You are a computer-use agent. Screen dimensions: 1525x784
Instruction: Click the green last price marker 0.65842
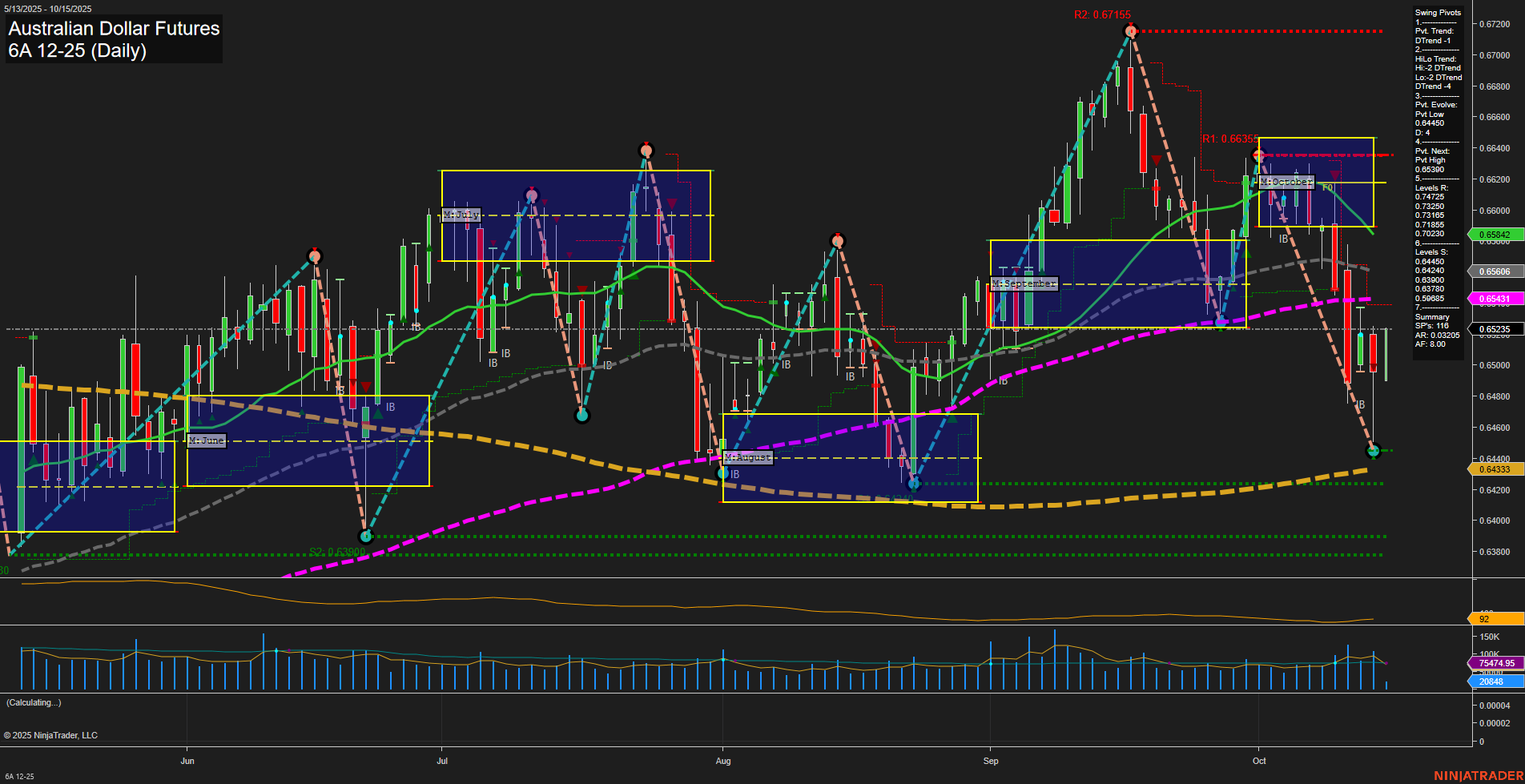click(x=1495, y=234)
